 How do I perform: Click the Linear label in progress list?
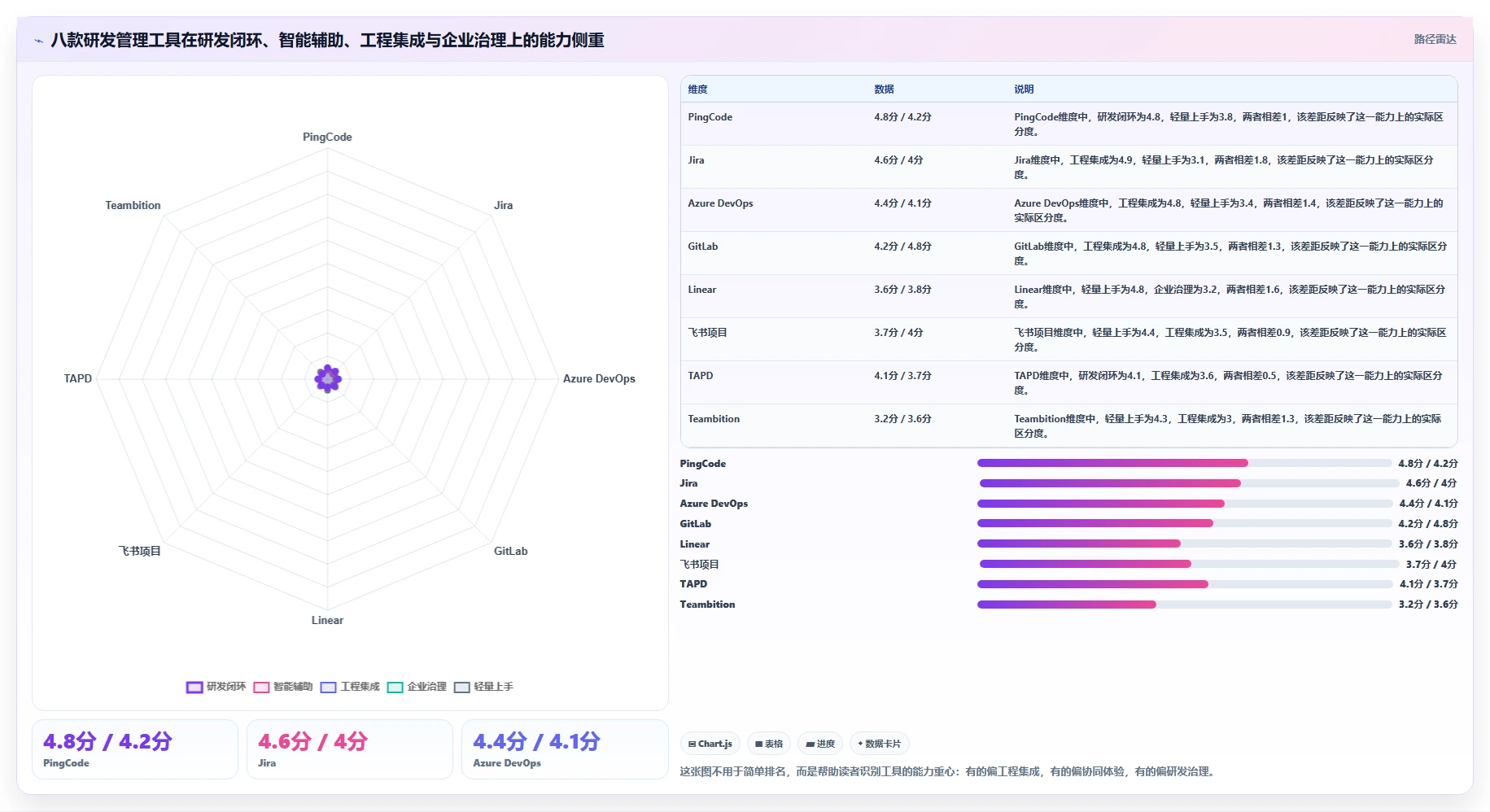pos(695,544)
